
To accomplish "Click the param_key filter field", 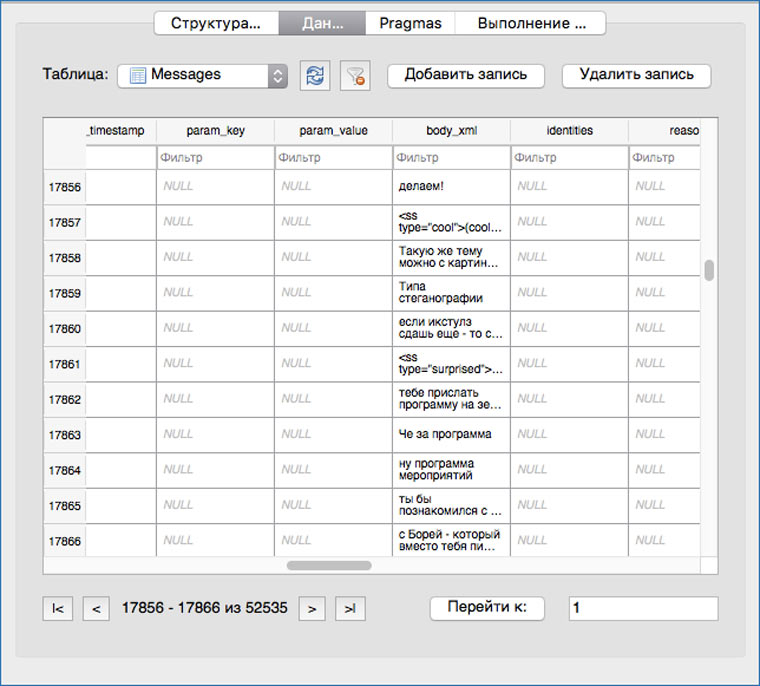I will [x=215, y=157].
